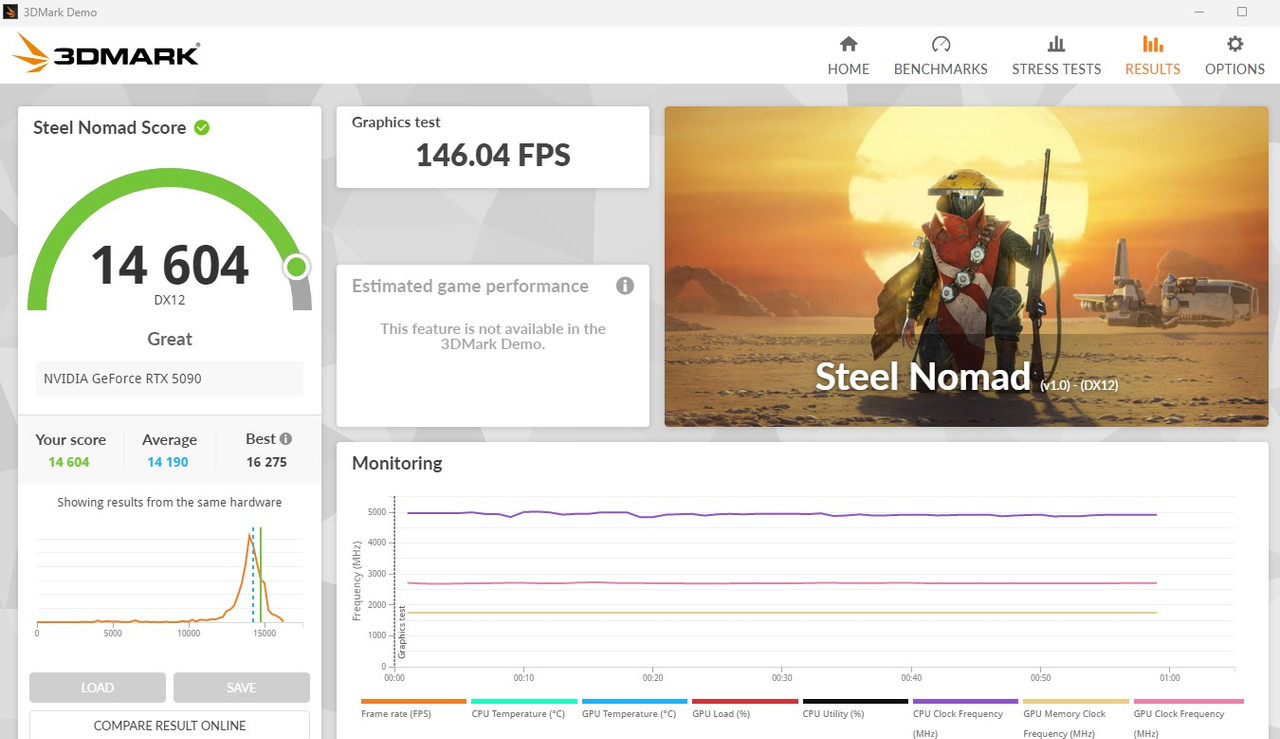Click the Steel Nomad artwork thumbnail
Image resolution: width=1280 pixels, height=739 pixels.
pyautogui.click(x=966, y=267)
